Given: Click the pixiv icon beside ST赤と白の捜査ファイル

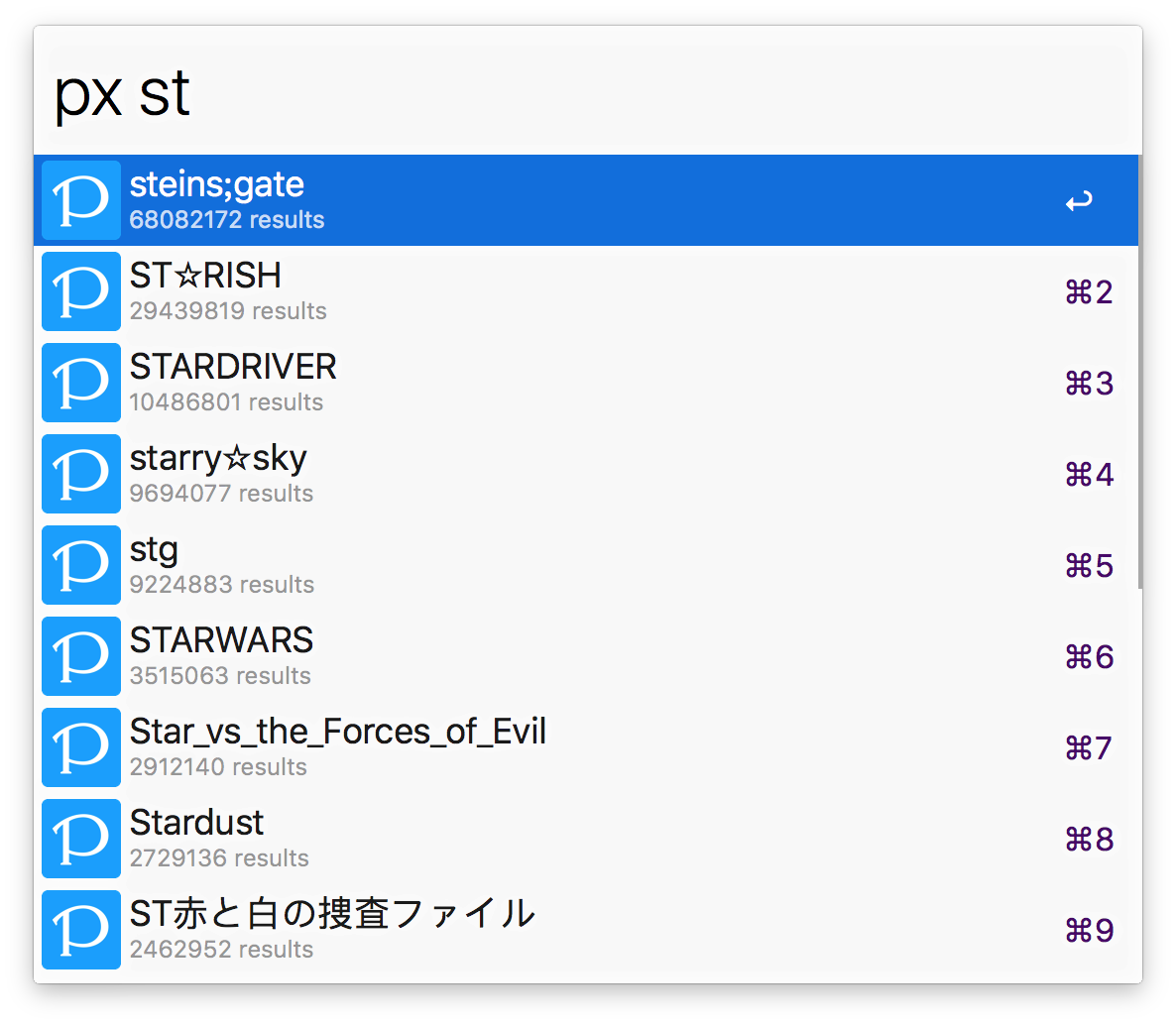Looking at the screenshot, I should [81, 930].
